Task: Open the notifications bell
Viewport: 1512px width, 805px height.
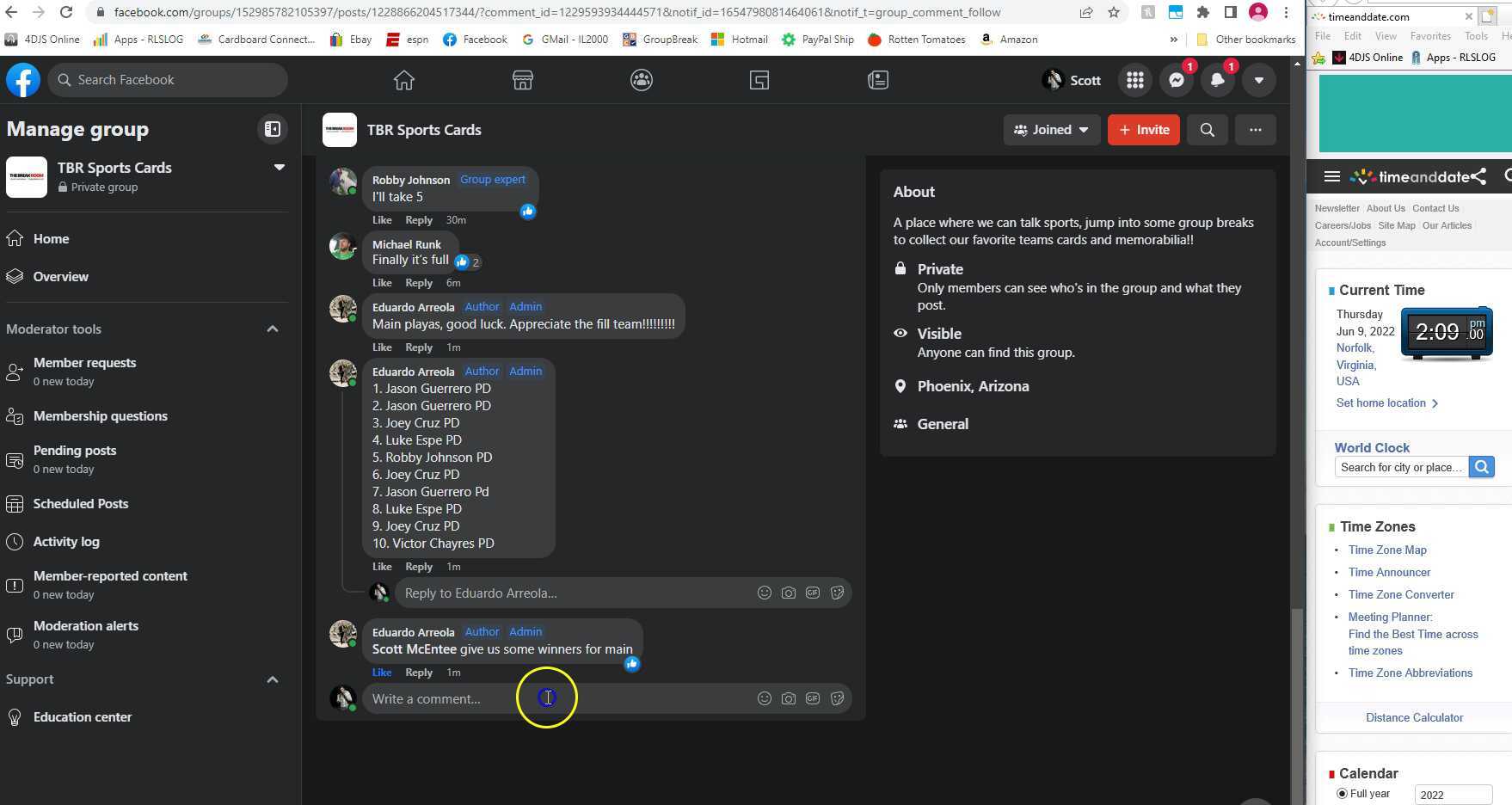Action: pos(1217,80)
